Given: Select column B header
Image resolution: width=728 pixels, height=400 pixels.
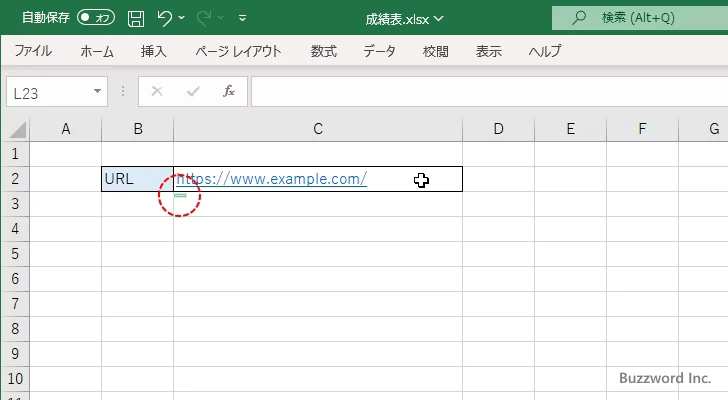Looking at the screenshot, I should pyautogui.click(x=137, y=129).
